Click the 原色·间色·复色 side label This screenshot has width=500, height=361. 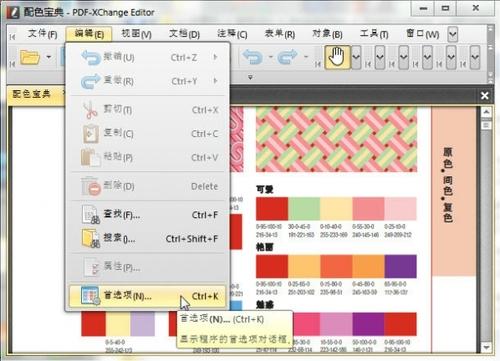(448, 185)
